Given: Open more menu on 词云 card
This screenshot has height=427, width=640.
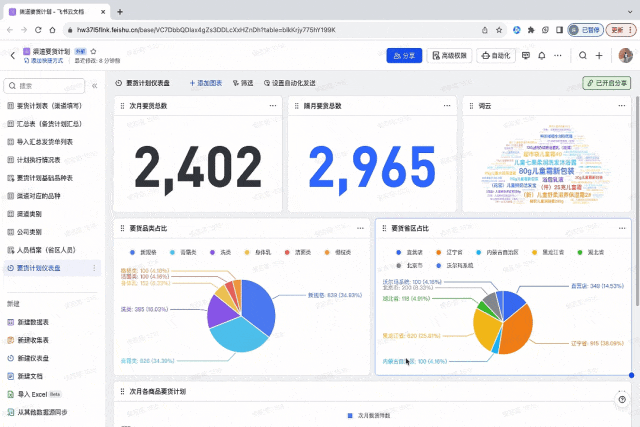Looking at the screenshot, I should click(x=622, y=106).
